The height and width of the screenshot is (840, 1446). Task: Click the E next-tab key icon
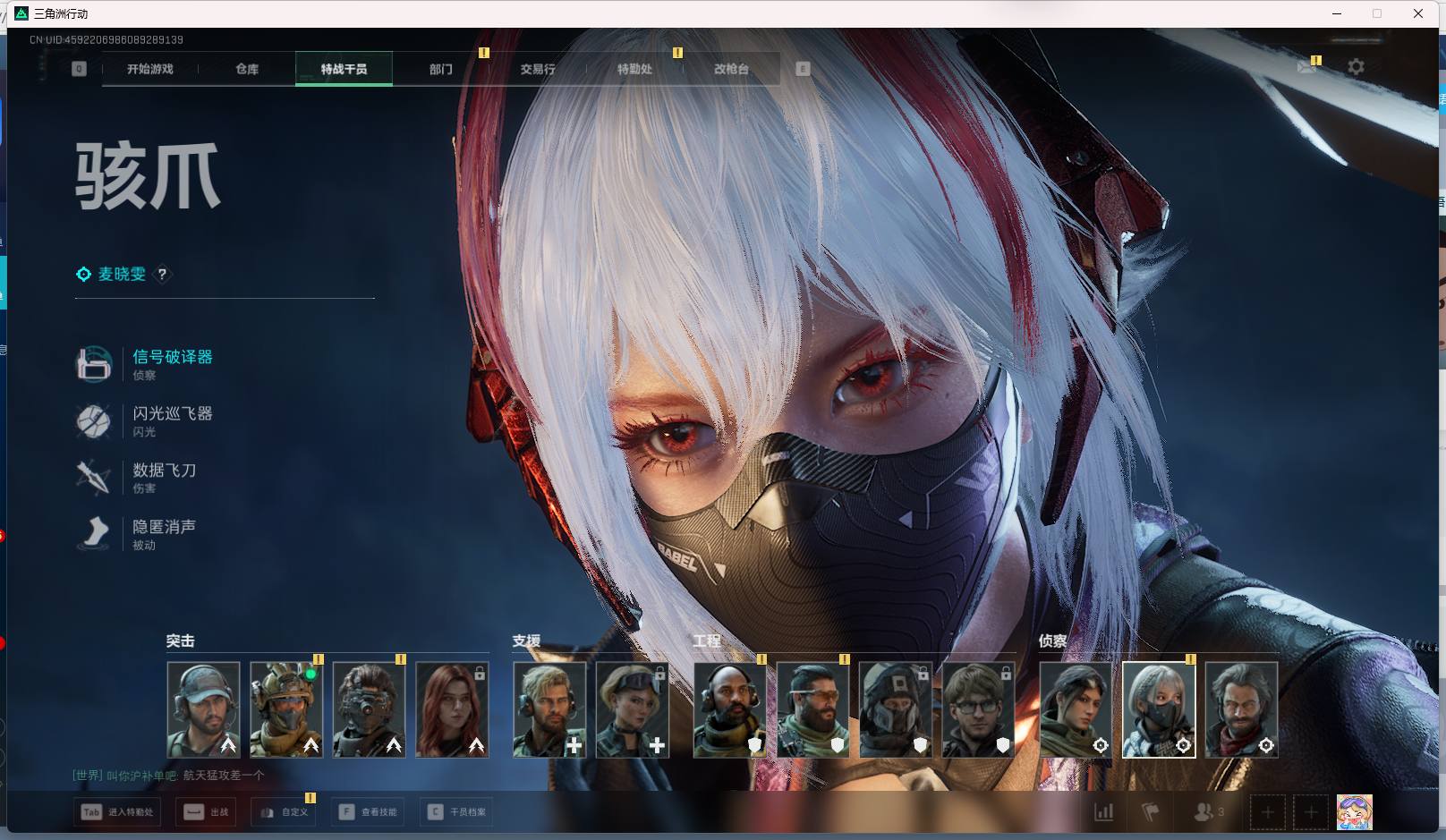(803, 69)
